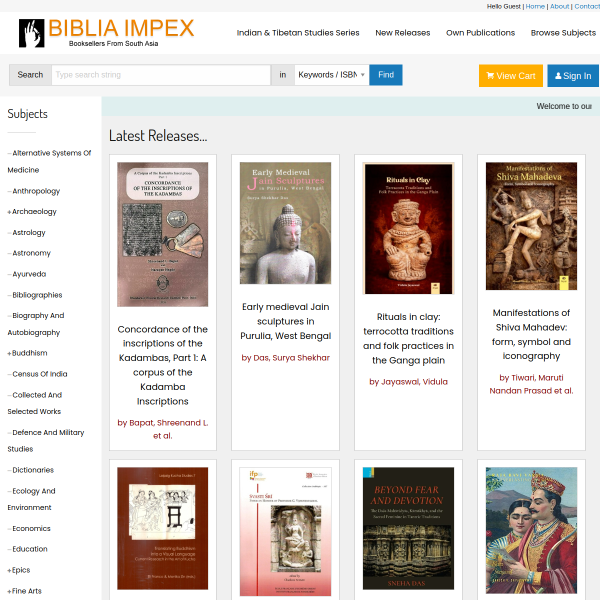600x600 pixels.
Task: Select Collected And Selected Works subject
Action: [35, 403]
